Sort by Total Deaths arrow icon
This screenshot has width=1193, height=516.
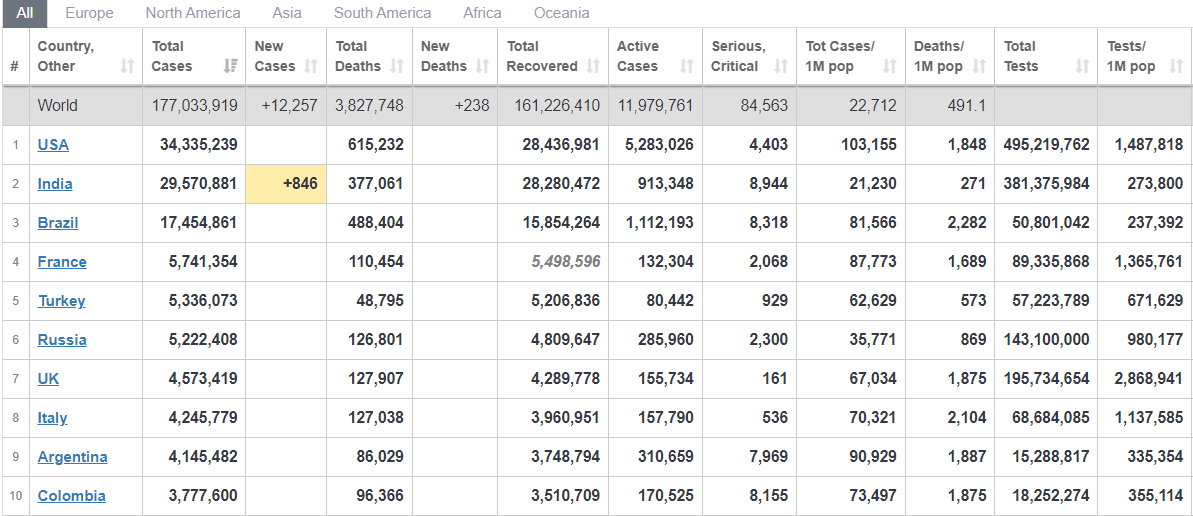[x=396, y=67]
